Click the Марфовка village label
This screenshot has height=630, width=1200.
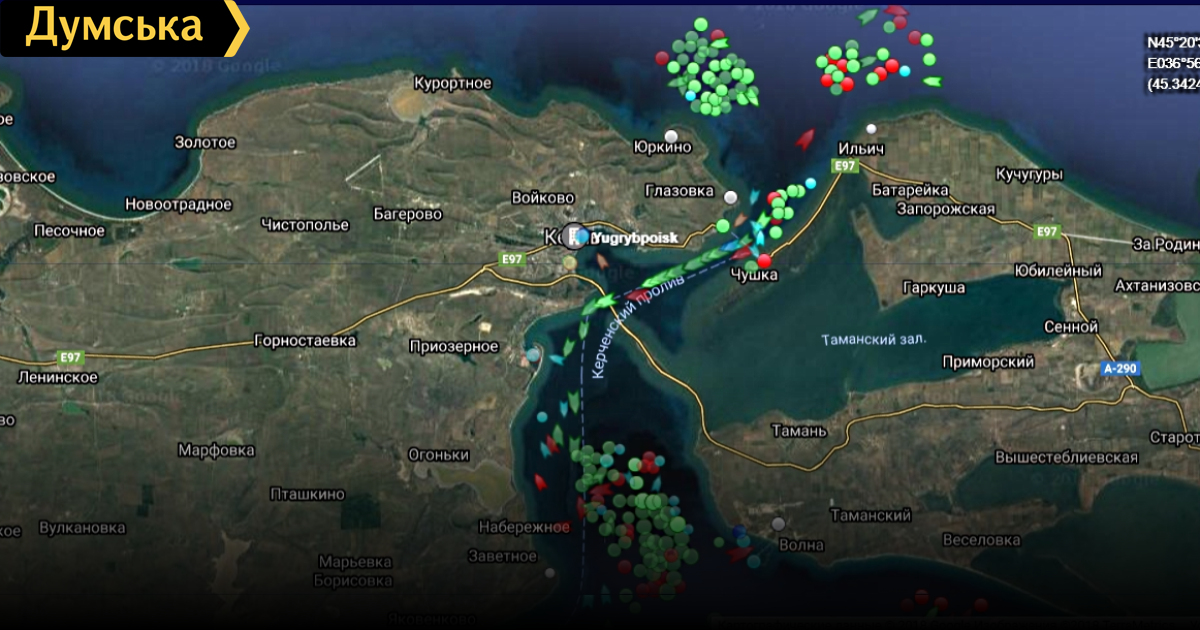point(216,450)
